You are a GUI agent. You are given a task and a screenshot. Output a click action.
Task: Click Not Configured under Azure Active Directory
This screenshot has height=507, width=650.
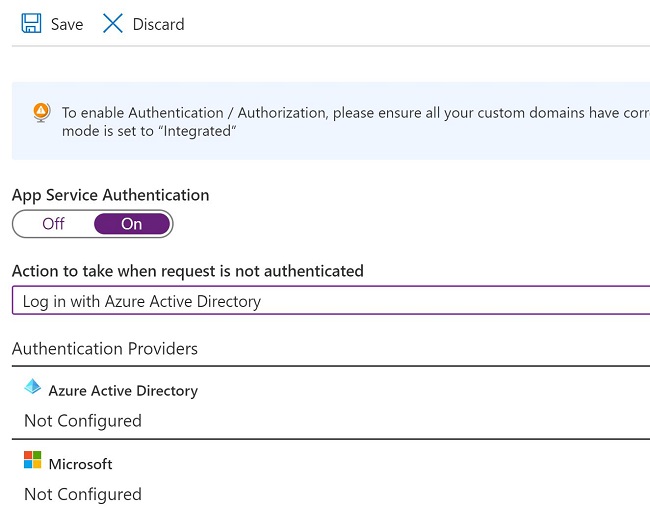click(83, 421)
